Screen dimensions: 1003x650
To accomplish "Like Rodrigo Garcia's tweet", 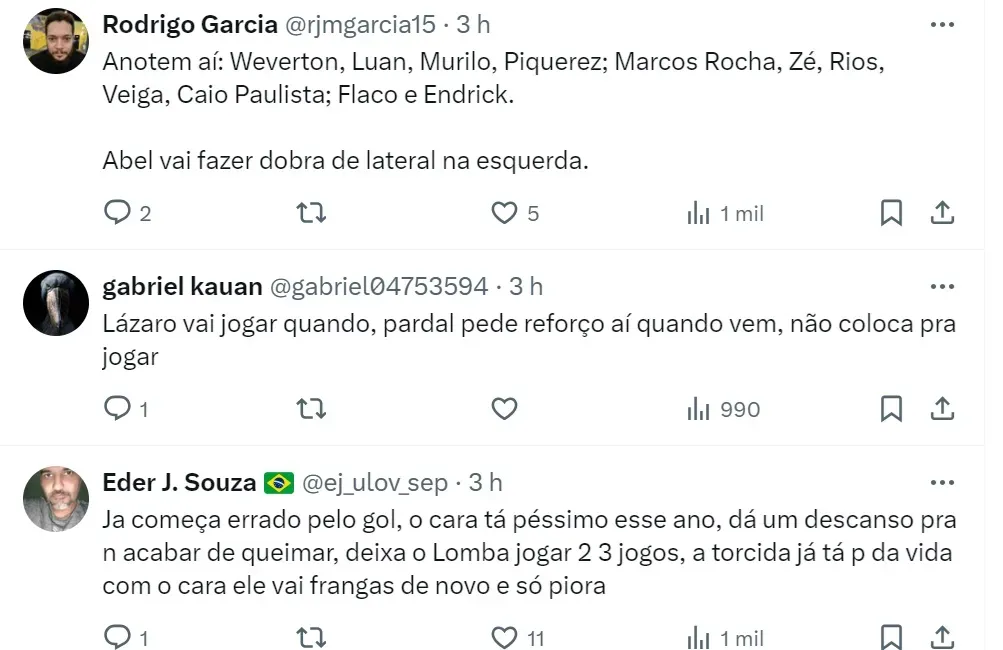I will click(x=505, y=213).
